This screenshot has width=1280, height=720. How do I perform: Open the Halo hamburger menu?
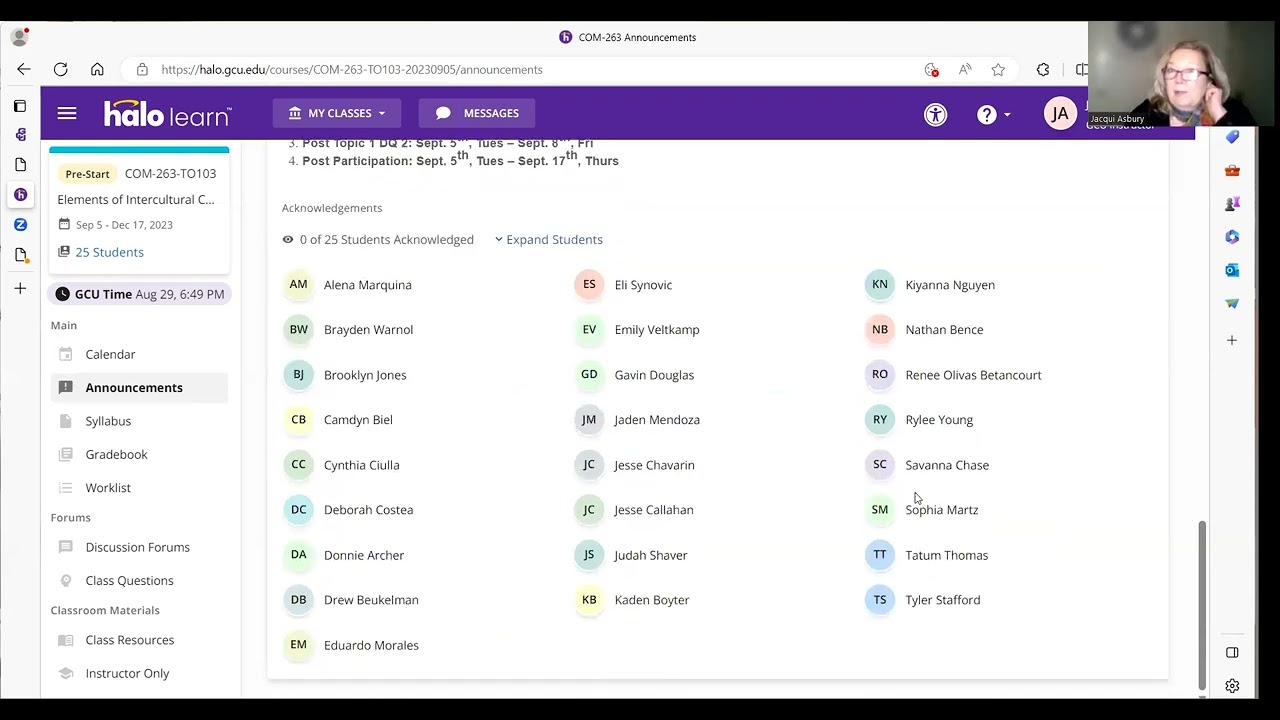(67, 114)
